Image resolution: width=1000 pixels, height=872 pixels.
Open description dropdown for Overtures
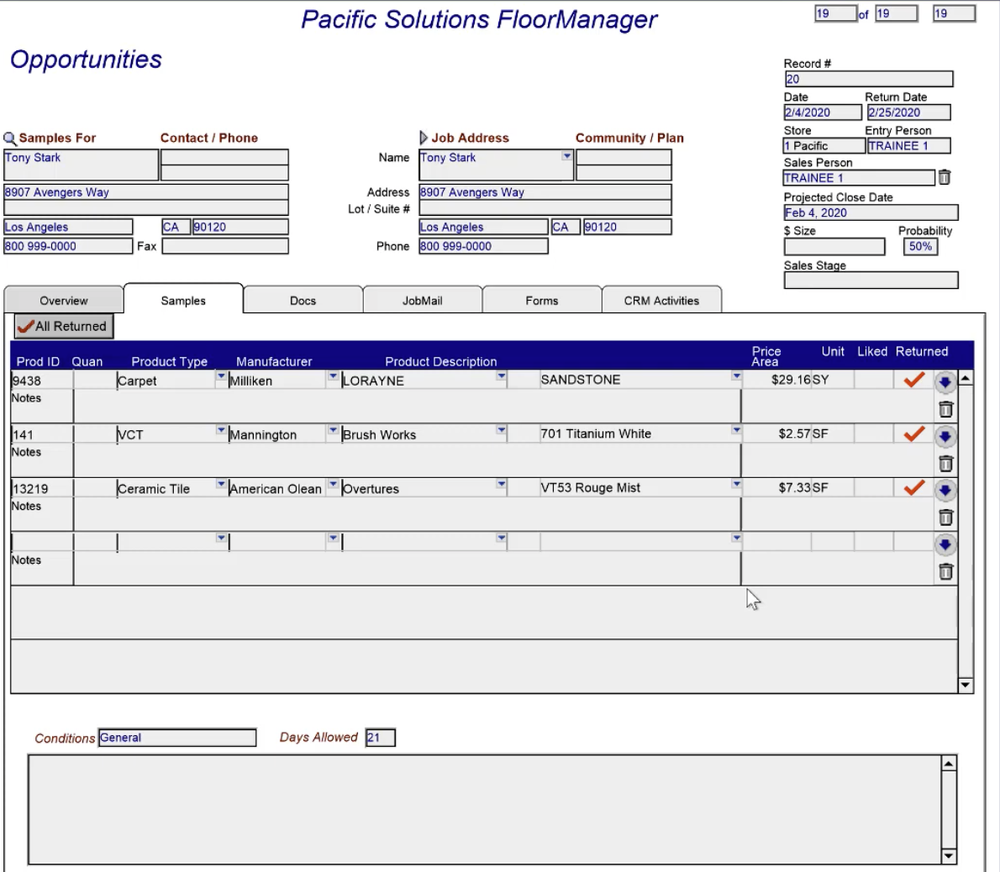(501, 485)
